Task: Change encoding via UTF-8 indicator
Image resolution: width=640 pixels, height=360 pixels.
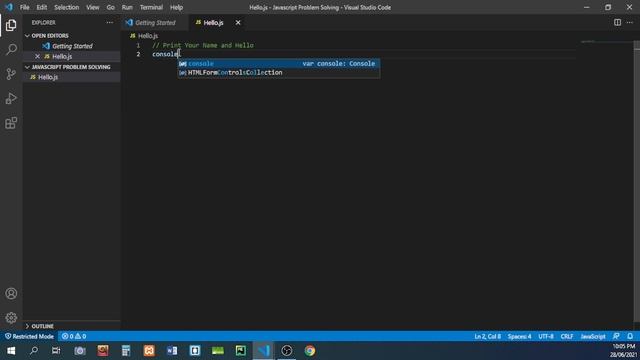Action: pos(546,336)
